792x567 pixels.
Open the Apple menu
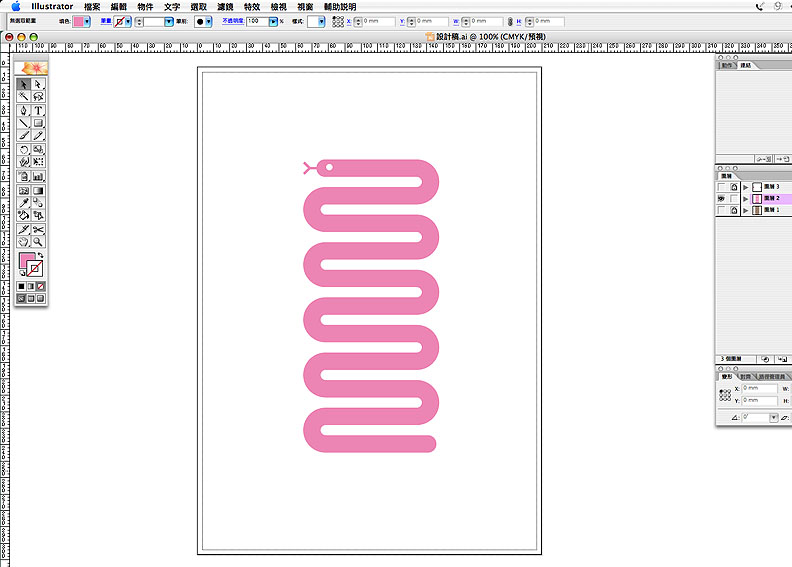(16, 6)
